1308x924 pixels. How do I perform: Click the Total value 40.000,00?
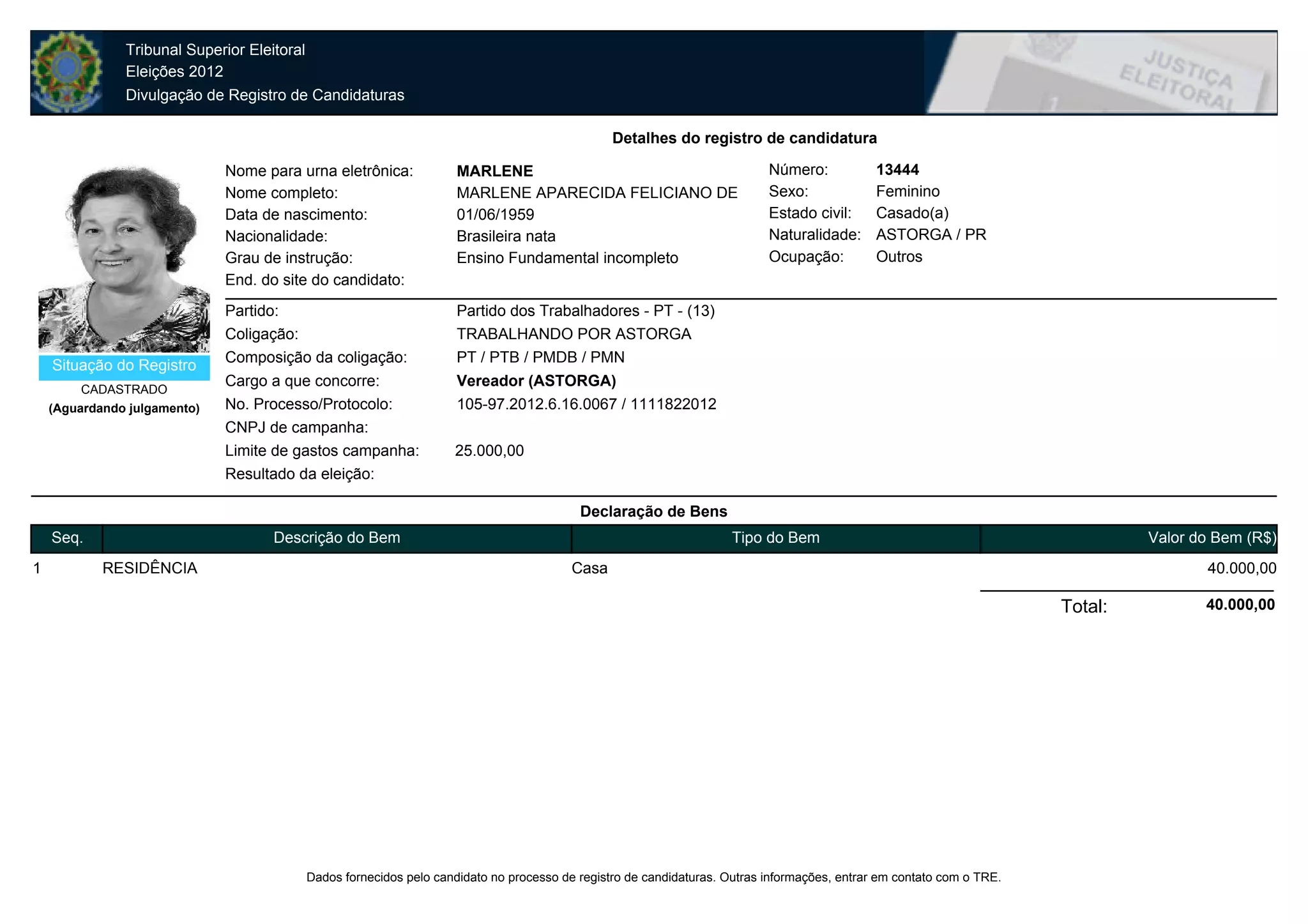click(x=1240, y=605)
